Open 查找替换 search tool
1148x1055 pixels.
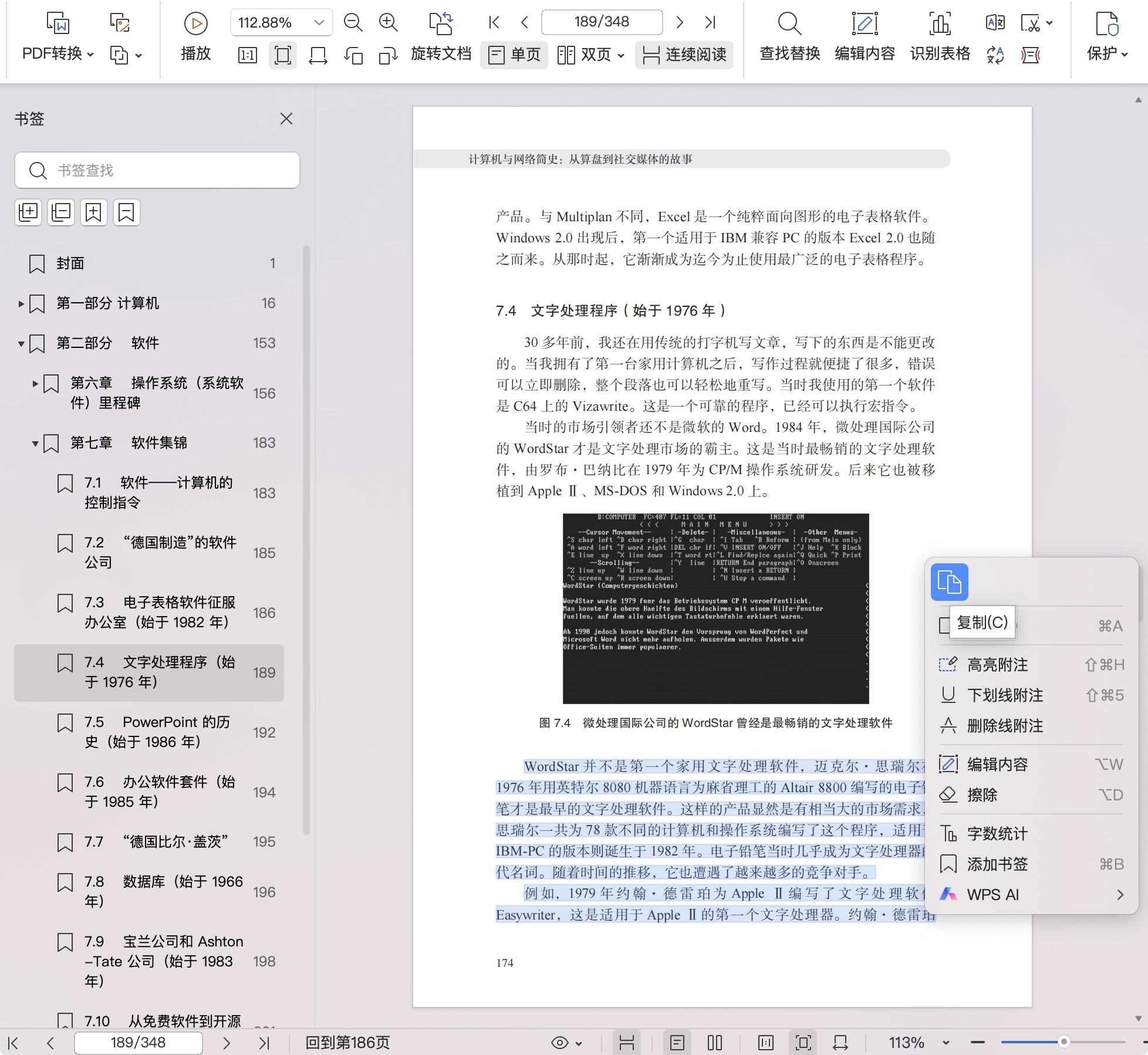pyautogui.click(x=789, y=36)
